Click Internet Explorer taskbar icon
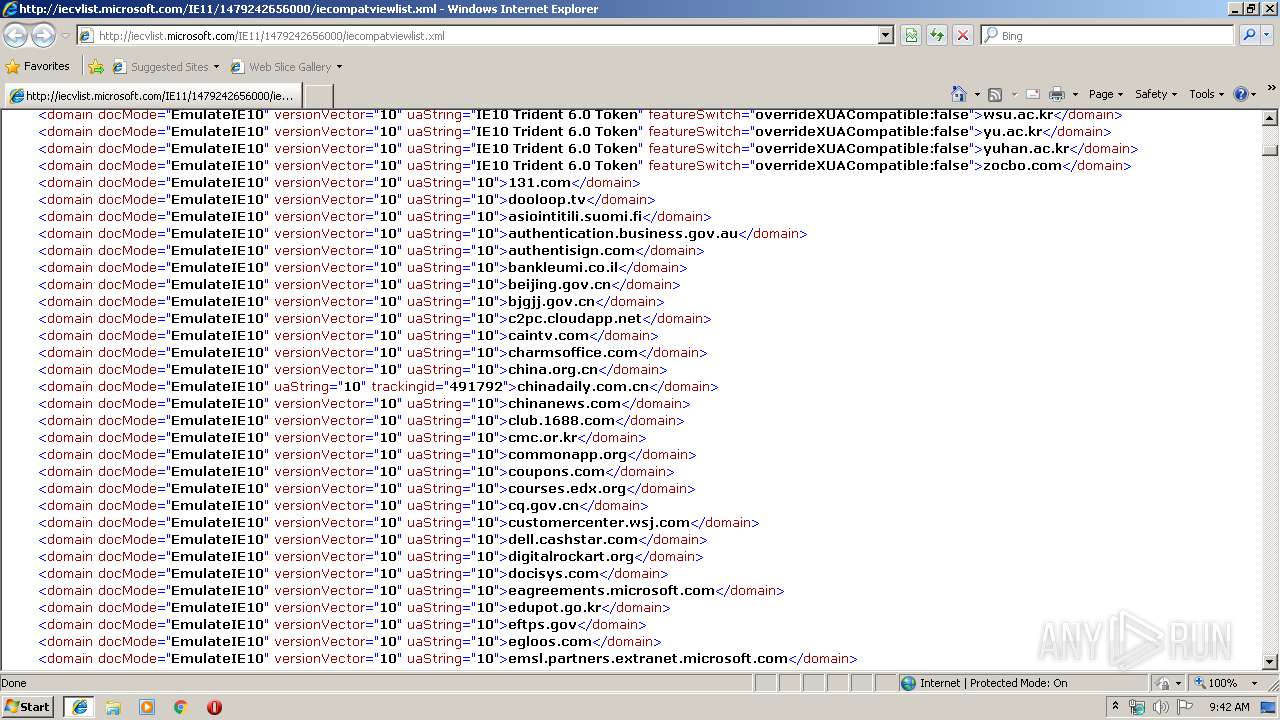 point(79,707)
